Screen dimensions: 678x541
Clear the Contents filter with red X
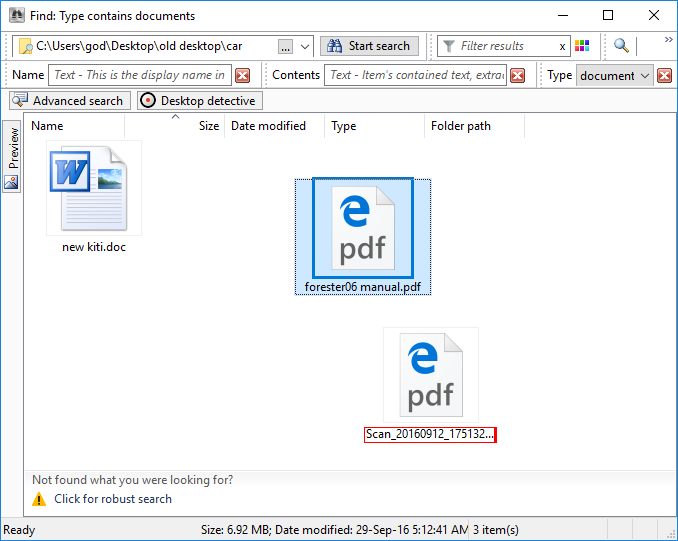517,76
